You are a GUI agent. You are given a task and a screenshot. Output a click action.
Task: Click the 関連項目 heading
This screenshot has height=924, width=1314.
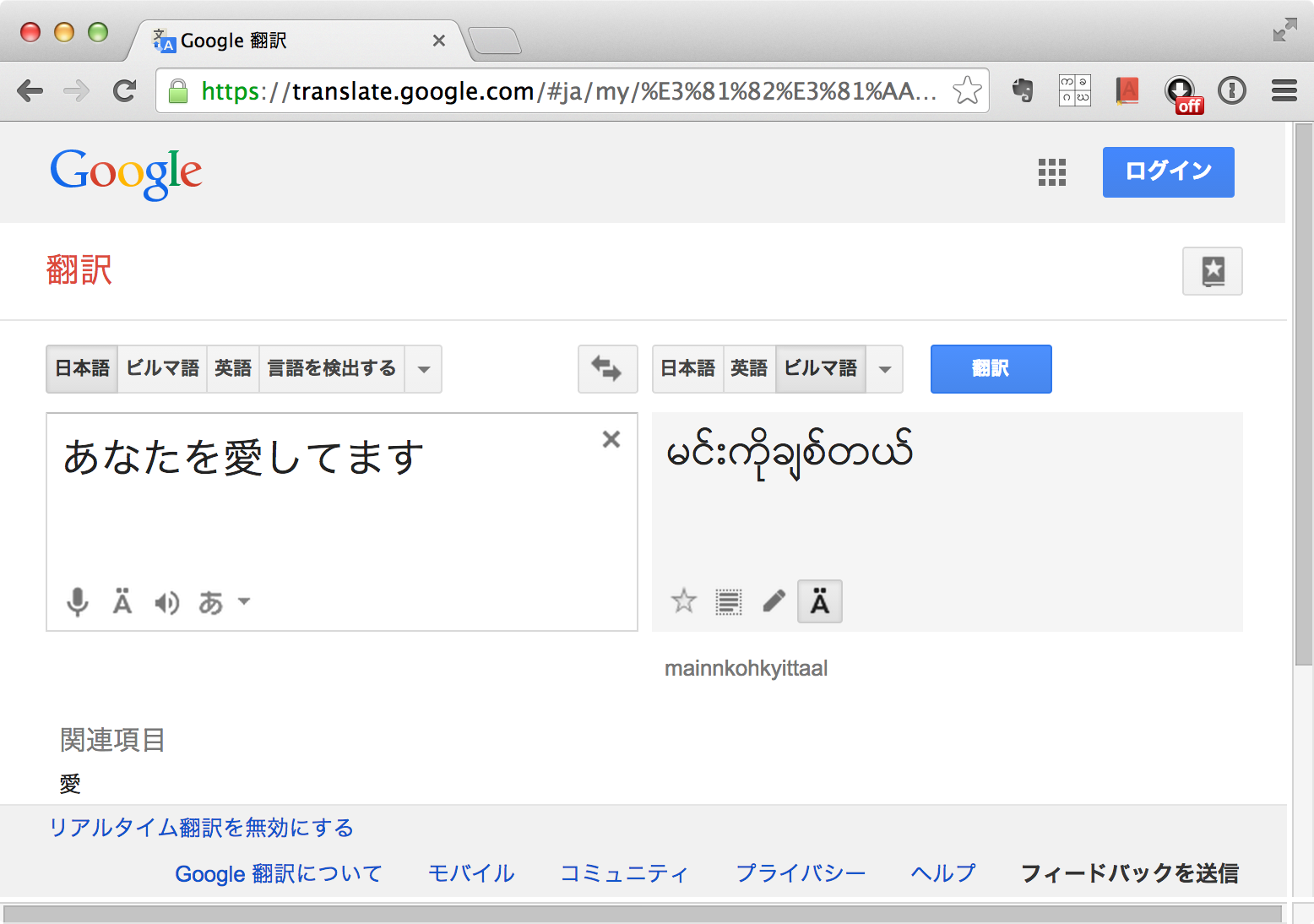[x=112, y=741]
